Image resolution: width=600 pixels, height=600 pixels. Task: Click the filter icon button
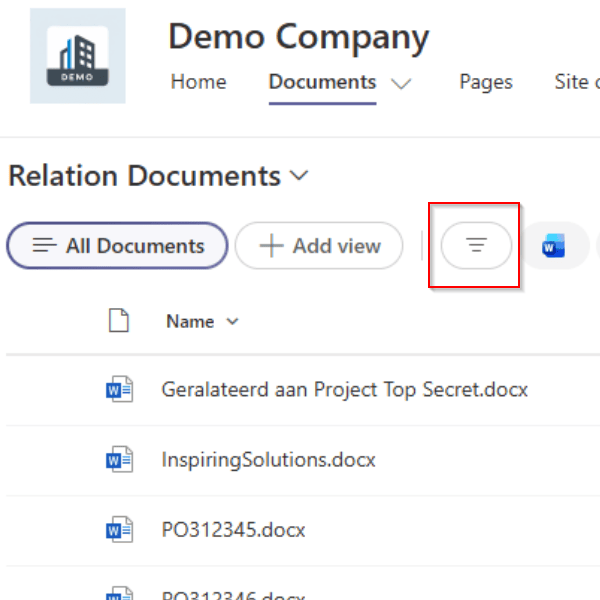click(476, 246)
